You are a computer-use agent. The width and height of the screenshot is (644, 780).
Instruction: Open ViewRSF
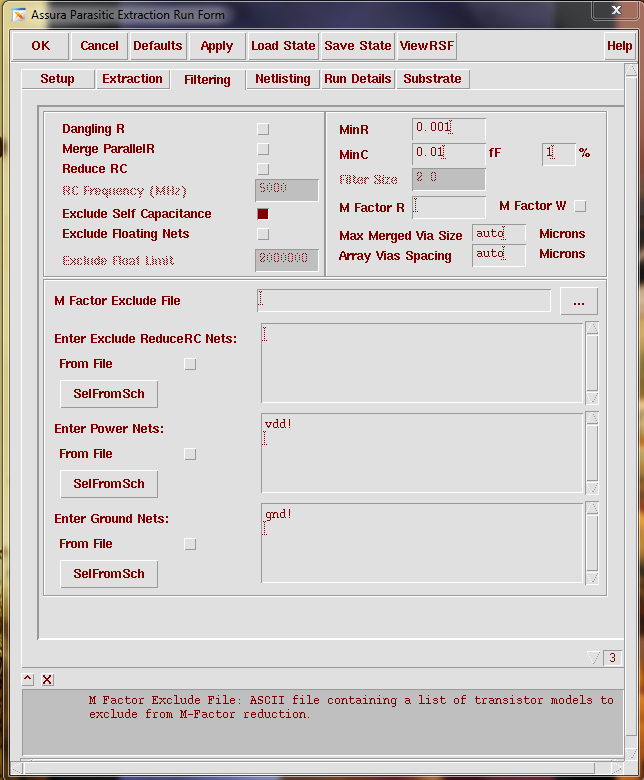[x=427, y=46]
